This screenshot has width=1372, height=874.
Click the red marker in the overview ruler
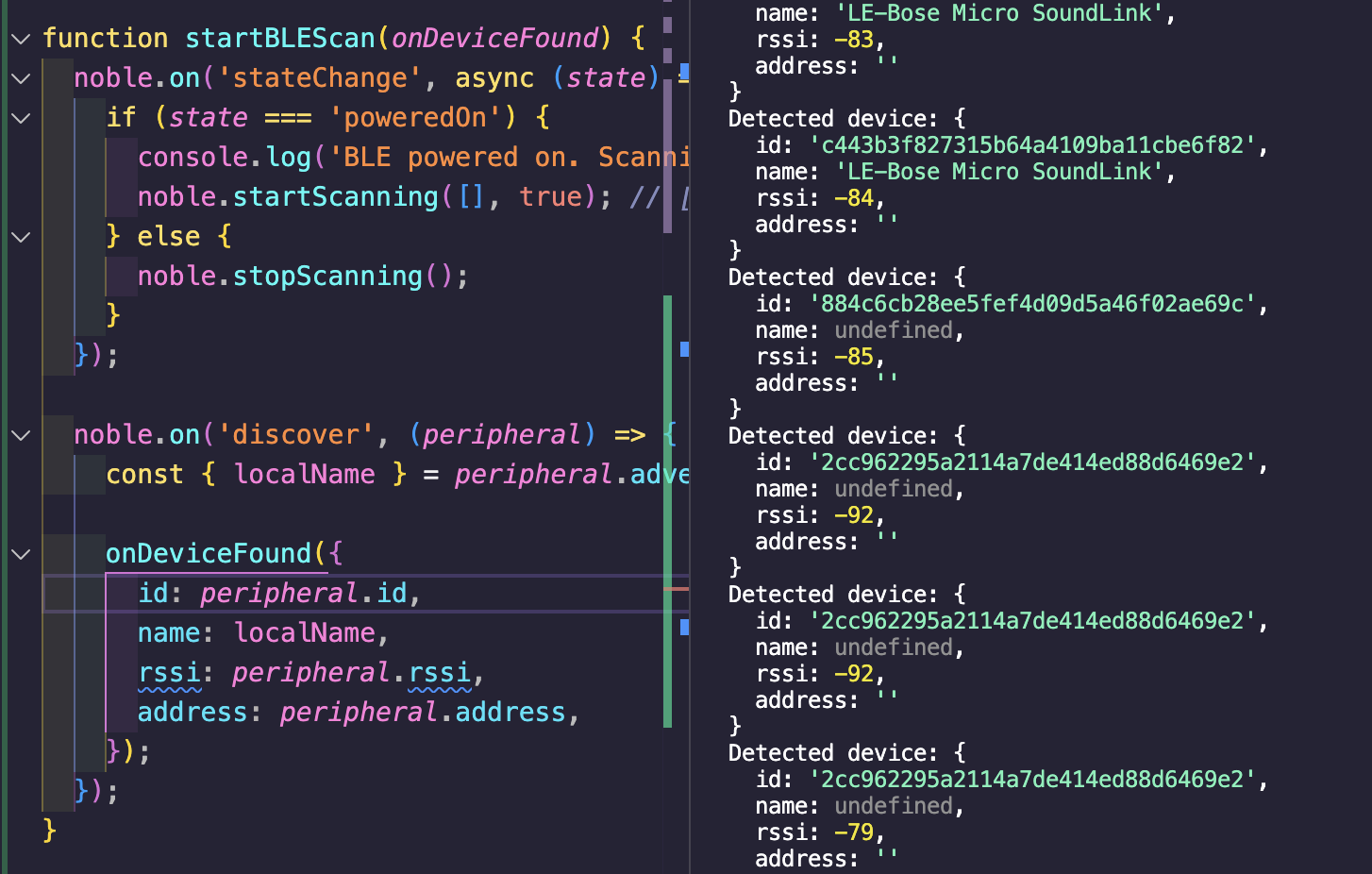[x=676, y=589]
